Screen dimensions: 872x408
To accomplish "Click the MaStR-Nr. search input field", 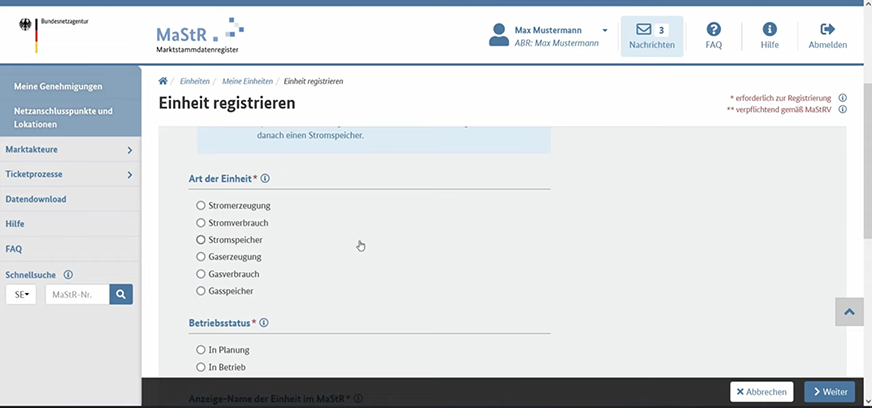I will (x=77, y=294).
